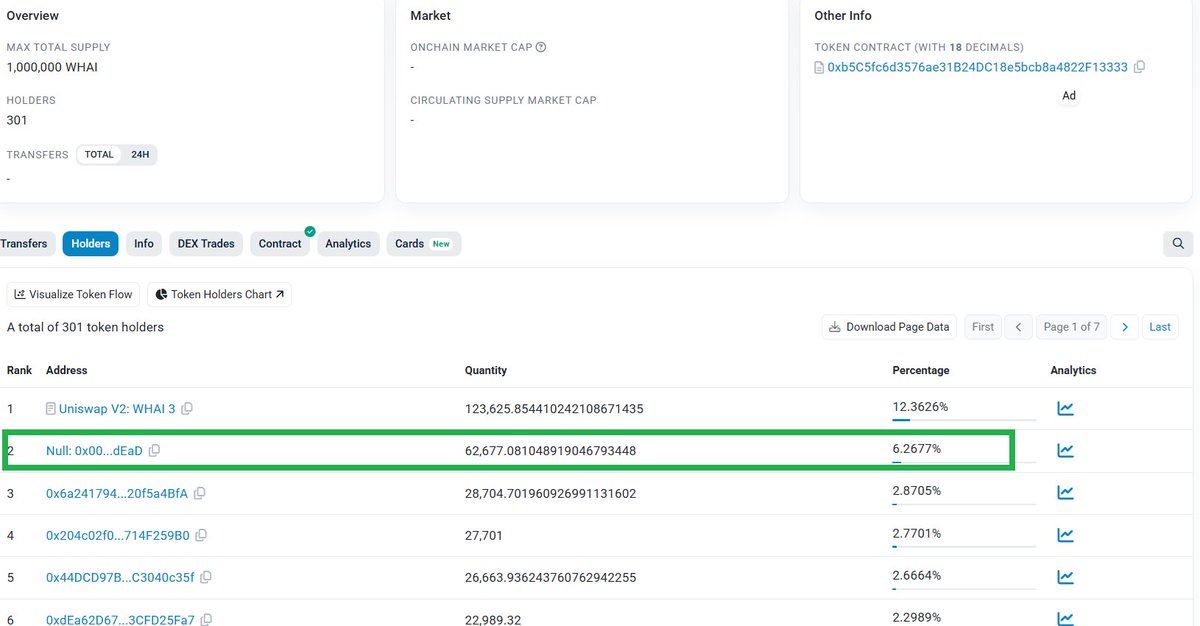The height and width of the screenshot is (626, 1200).
Task: Open the search magnifier in tab bar
Action: point(1178,244)
